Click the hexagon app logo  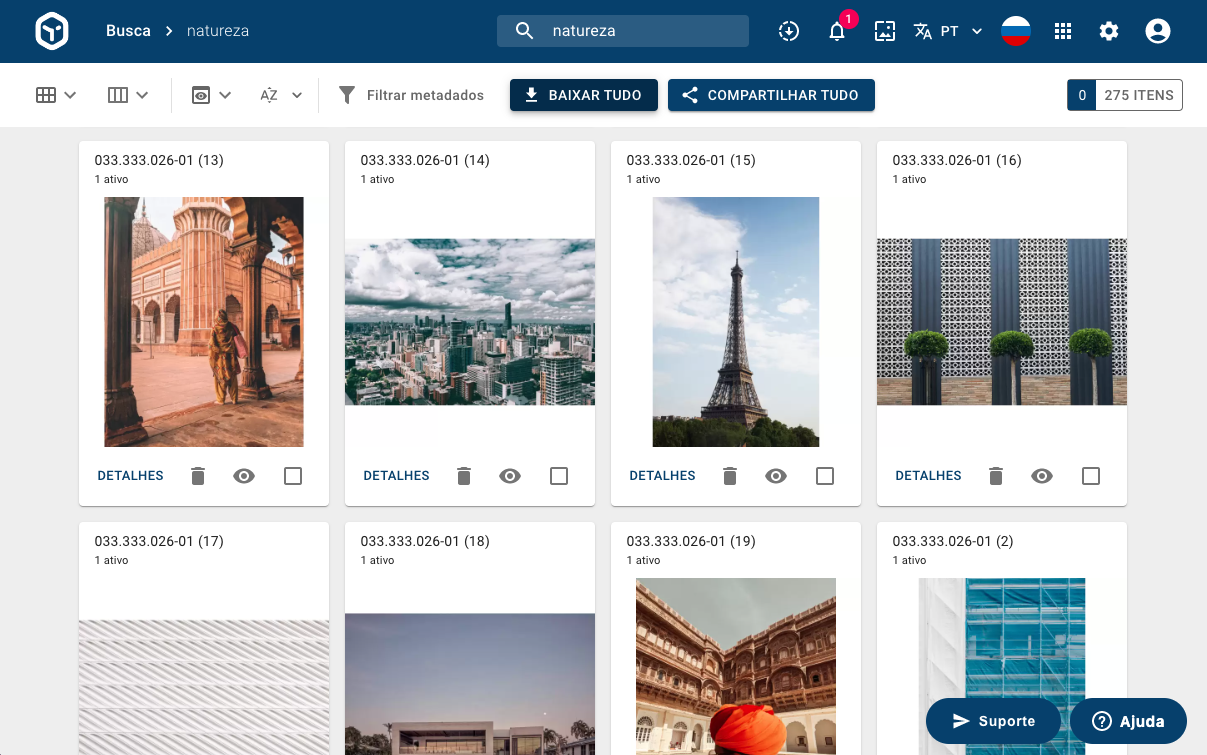[52, 31]
